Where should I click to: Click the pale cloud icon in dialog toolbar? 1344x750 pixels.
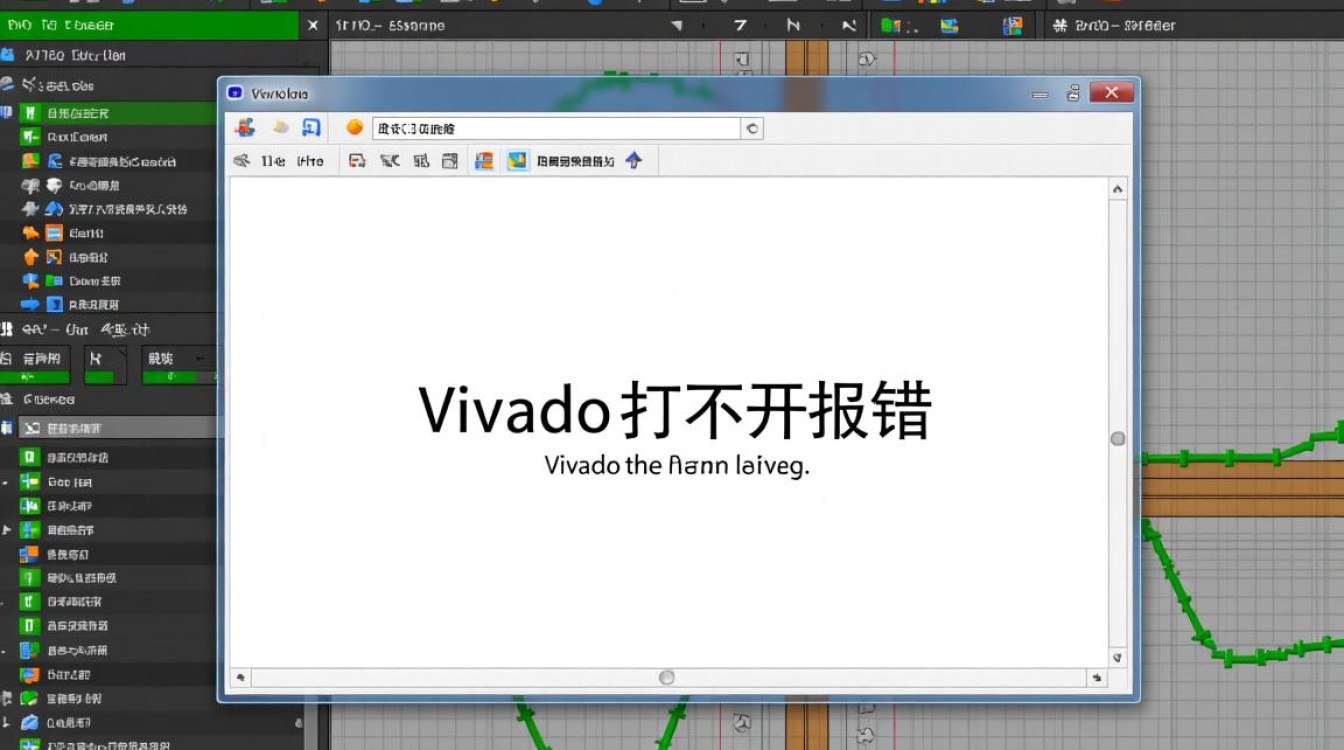coord(281,128)
